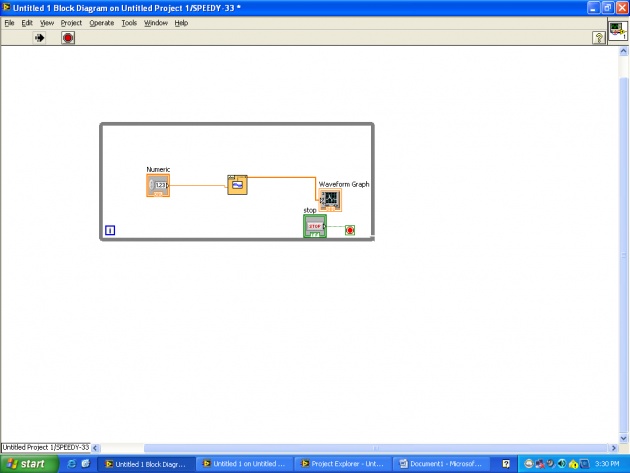Open Internet Explorer from quick launch
Viewport: 630px width, 473px height.
(72, 464)
